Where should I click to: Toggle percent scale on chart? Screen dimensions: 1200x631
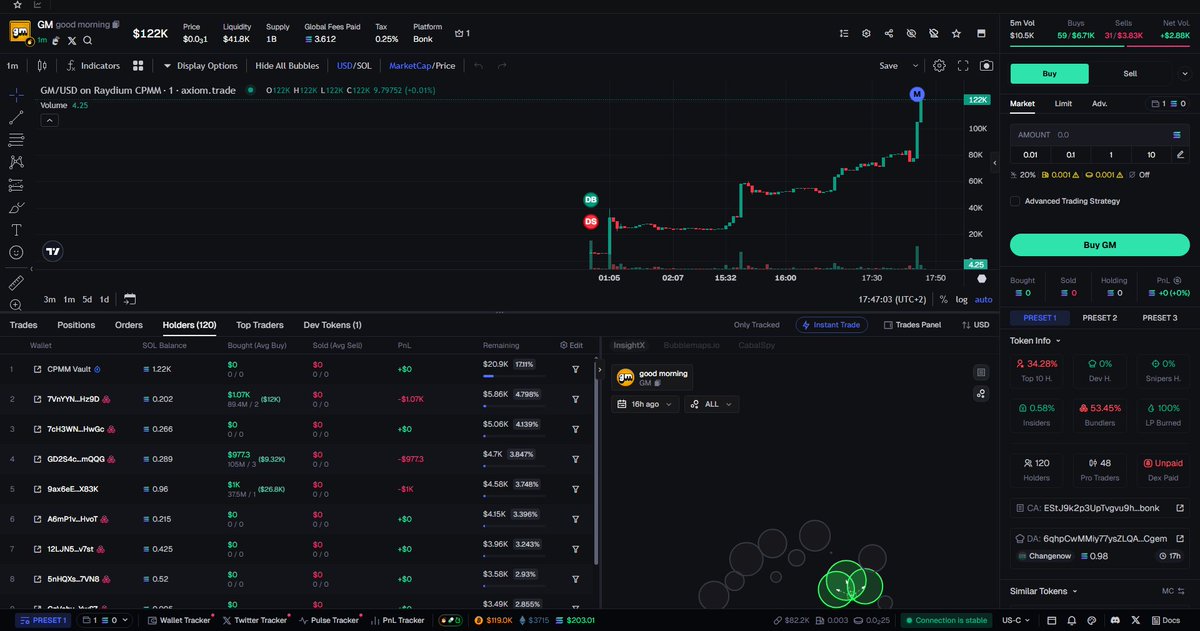[x=944, y=299]
